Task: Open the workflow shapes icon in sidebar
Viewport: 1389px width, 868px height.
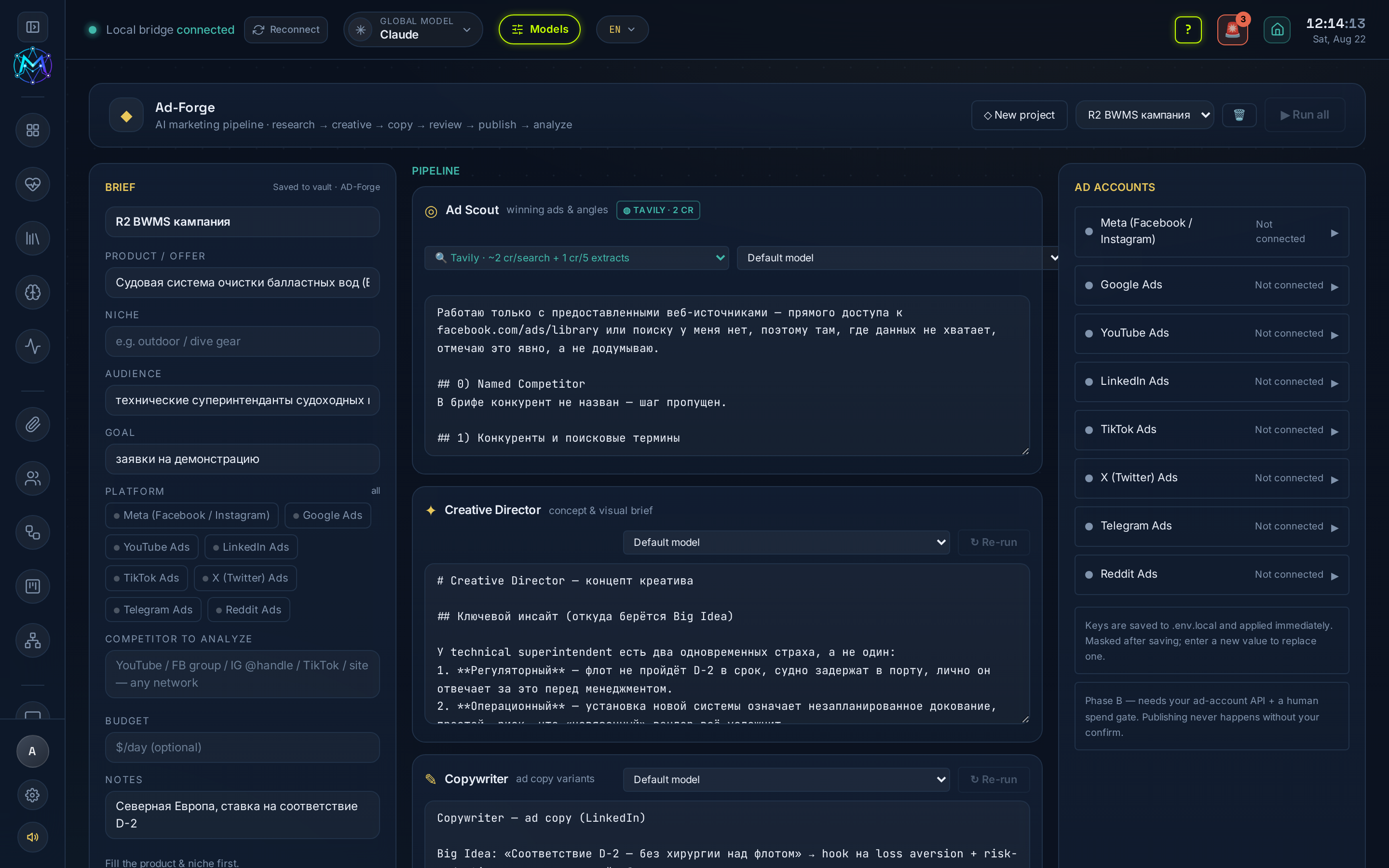Action: (33, 532)
